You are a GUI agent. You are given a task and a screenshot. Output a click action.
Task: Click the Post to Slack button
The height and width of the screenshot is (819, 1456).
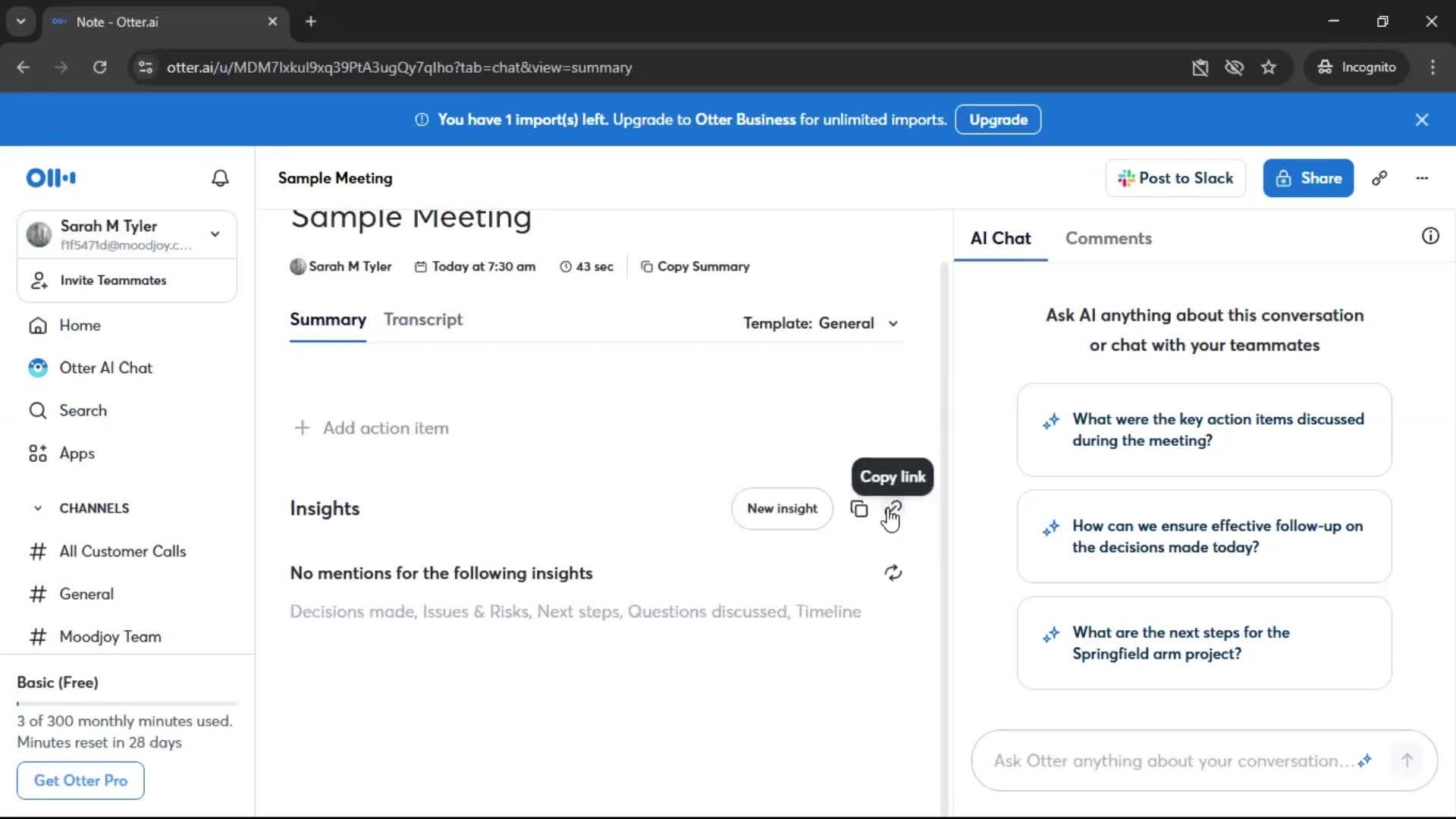click(x=1175, y=178)
